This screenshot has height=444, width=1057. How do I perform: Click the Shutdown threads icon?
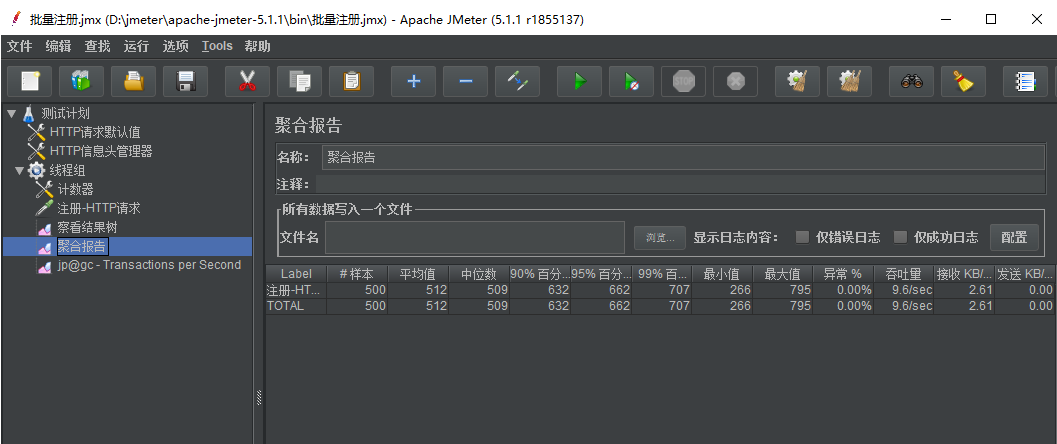(x=735, y=82)
